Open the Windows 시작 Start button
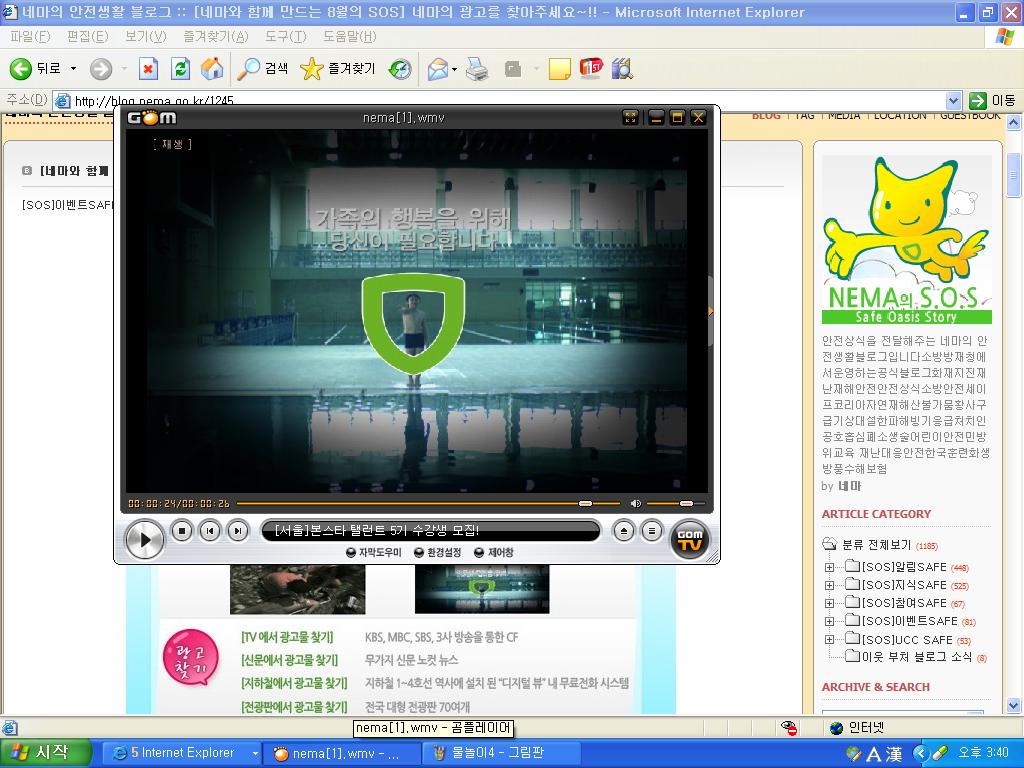Screen dimensions: 1024x768 tap(44, 753)
